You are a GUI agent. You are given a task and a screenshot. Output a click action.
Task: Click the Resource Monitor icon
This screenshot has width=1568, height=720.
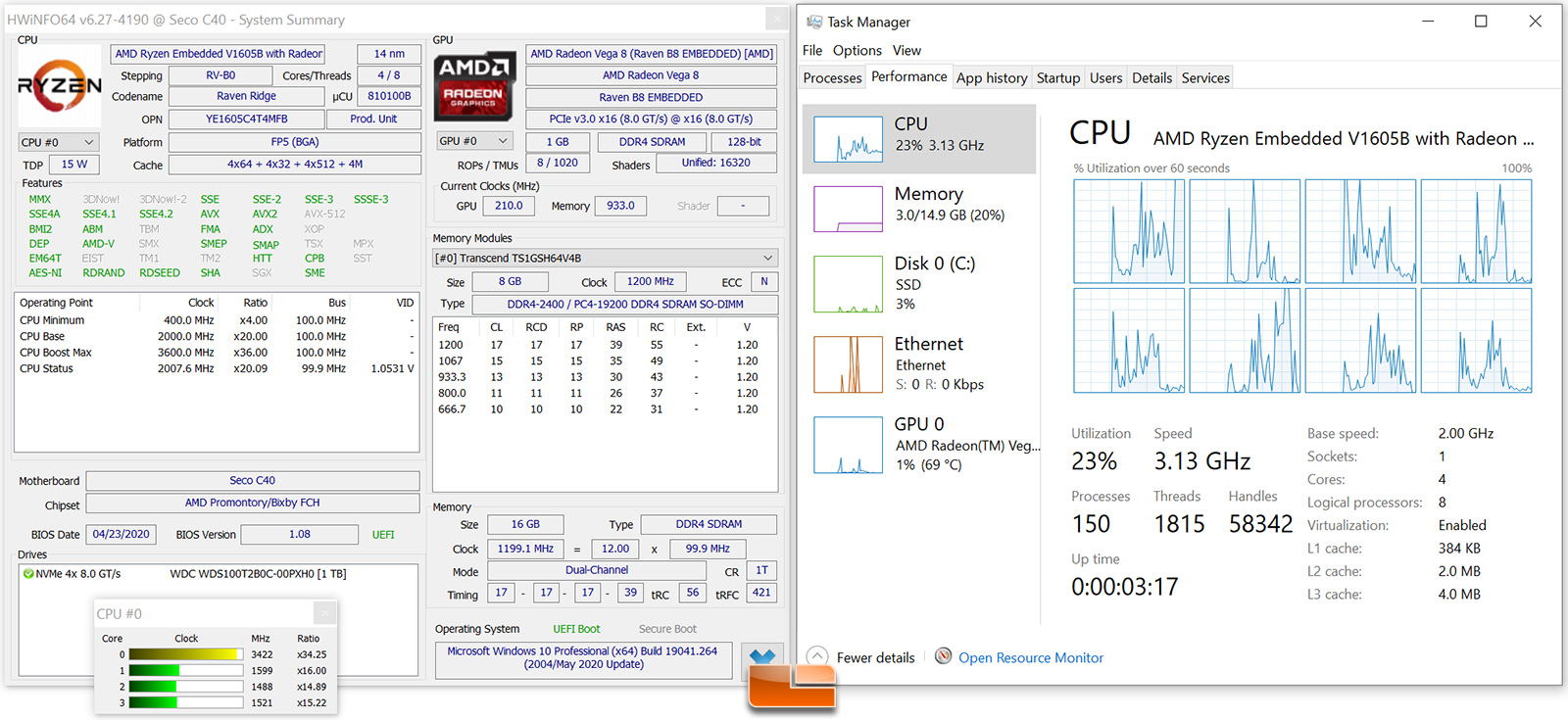point(943,656)
